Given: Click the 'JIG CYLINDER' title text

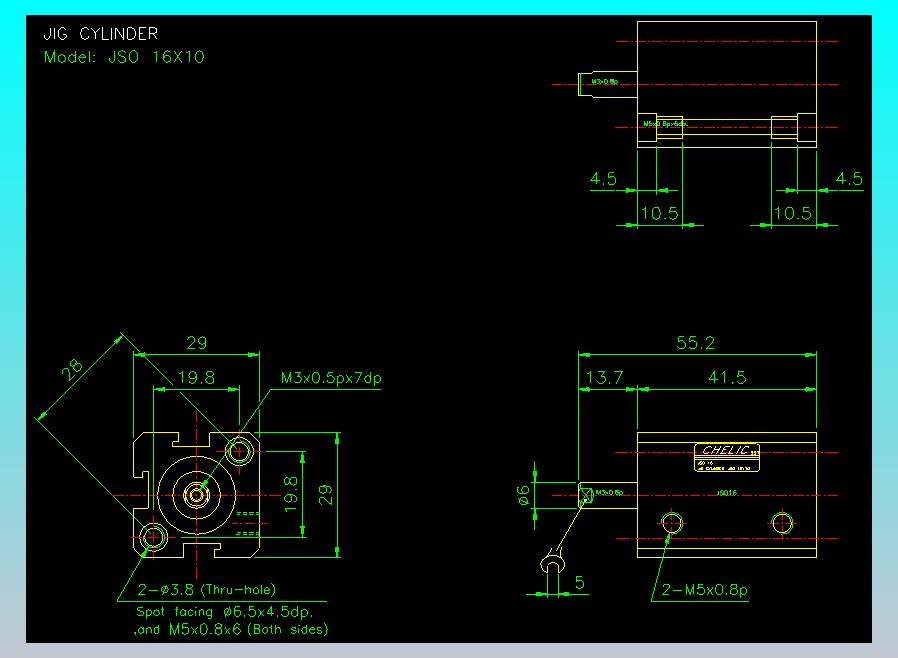Looking at the screenshot, I should tap(101, 34).
